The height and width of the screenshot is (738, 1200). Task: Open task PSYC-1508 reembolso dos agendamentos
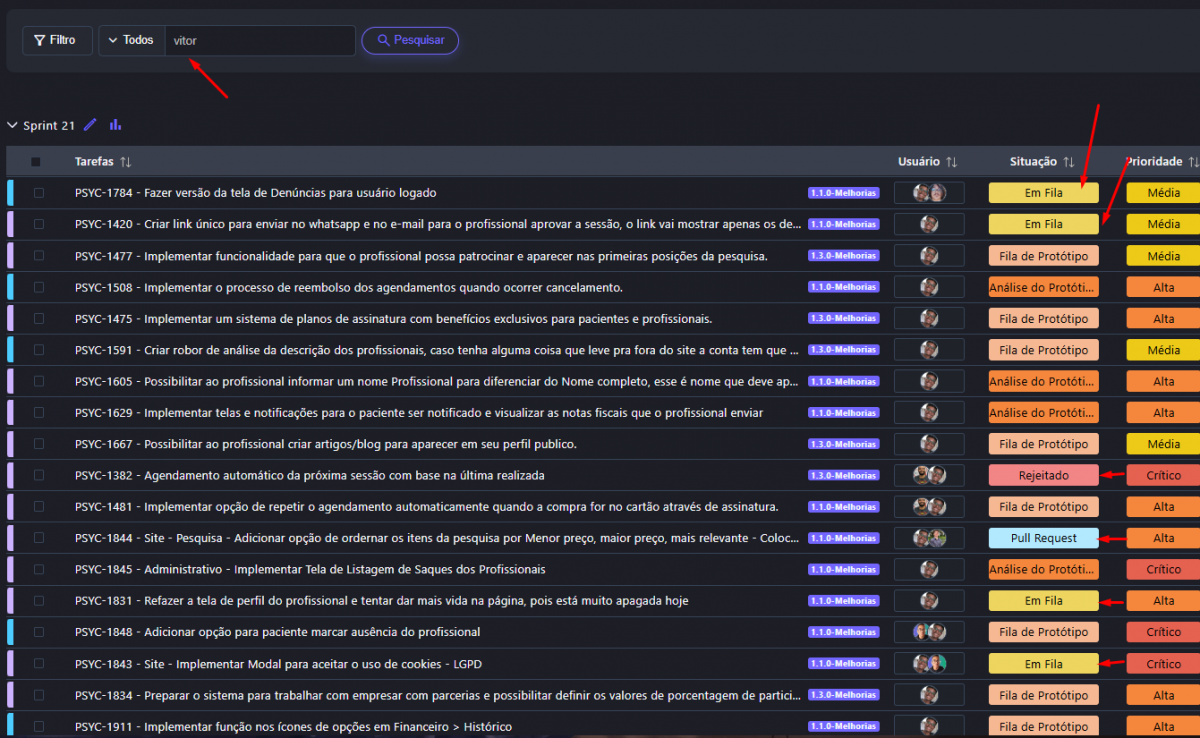pyautogui.click(x=348, y=288)
